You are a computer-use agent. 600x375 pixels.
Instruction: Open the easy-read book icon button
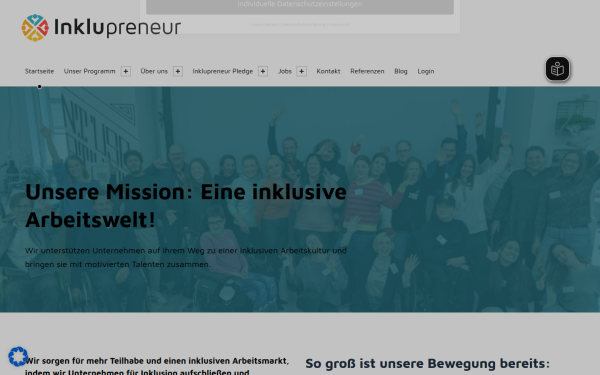[558, 69]
